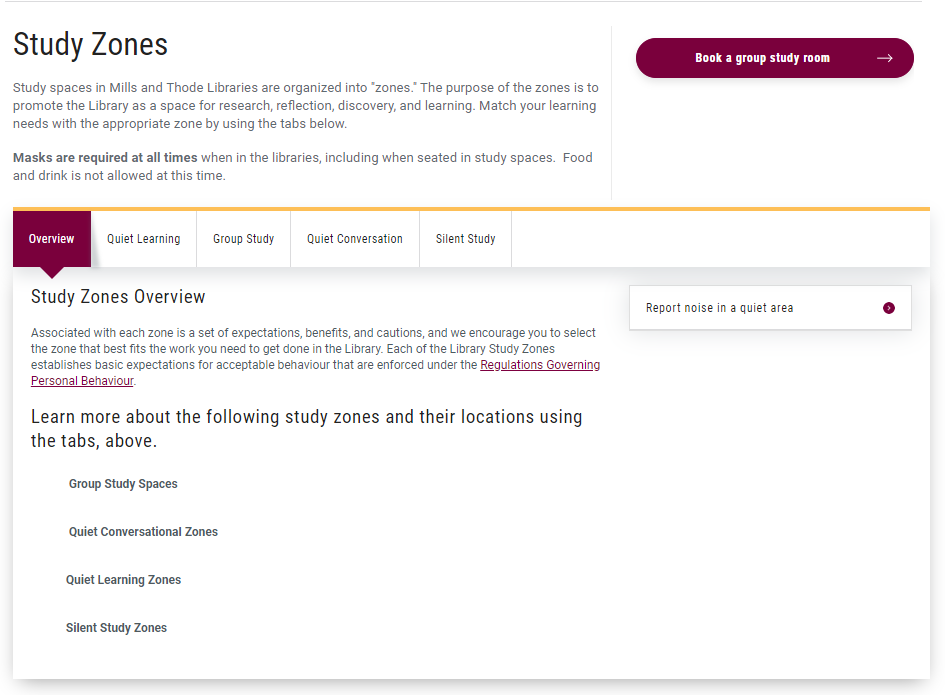Click the intro paragraph about Mills and Thode
Screen dimensions: 945x695
pos(306,105)
